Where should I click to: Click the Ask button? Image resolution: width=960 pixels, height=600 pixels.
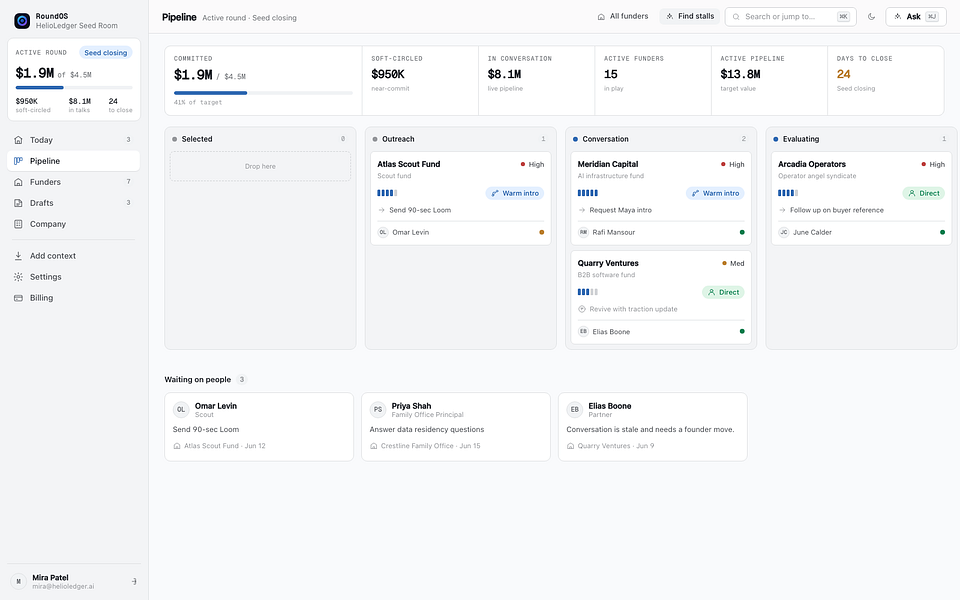point(916,17)
